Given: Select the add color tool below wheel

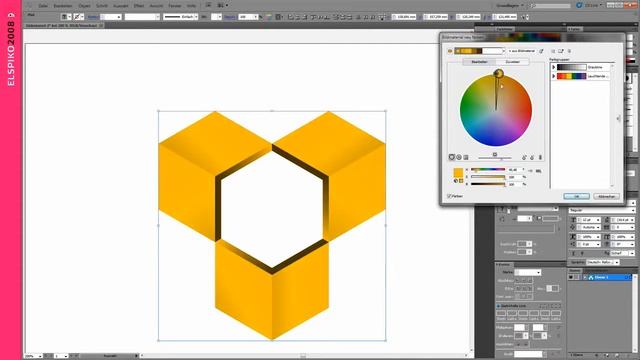Looking at the screenshot, I should (524, 157).
